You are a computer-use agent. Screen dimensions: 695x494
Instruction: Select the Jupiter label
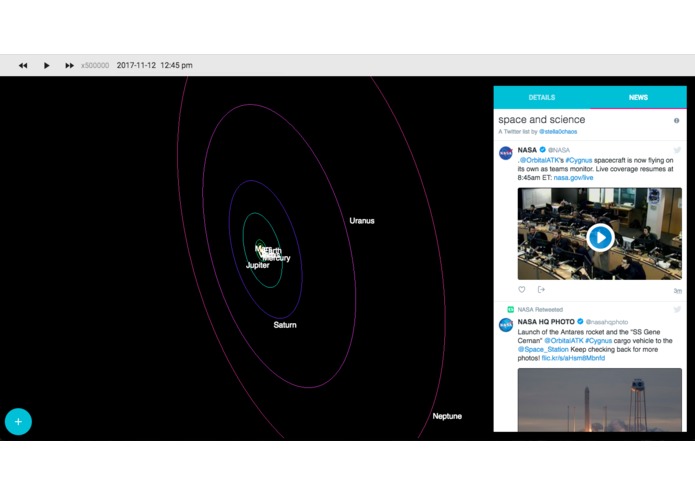tap(258, 265)
